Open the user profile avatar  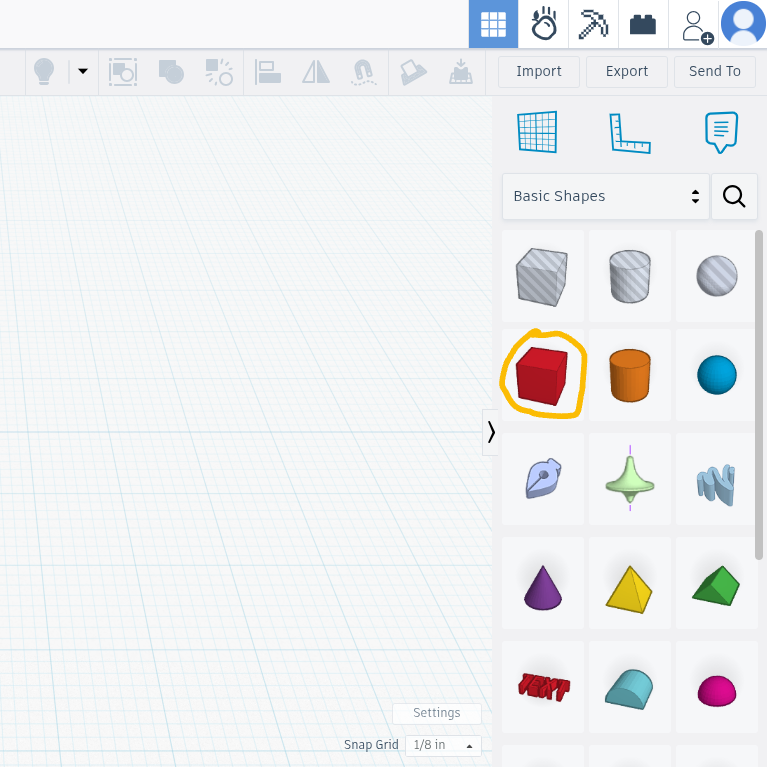[743, 23]
